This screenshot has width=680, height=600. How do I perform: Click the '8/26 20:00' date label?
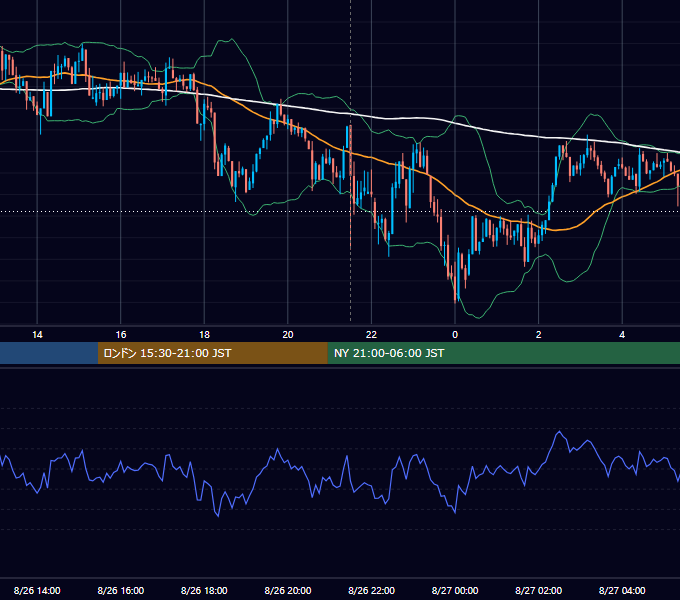coord(288,590)
